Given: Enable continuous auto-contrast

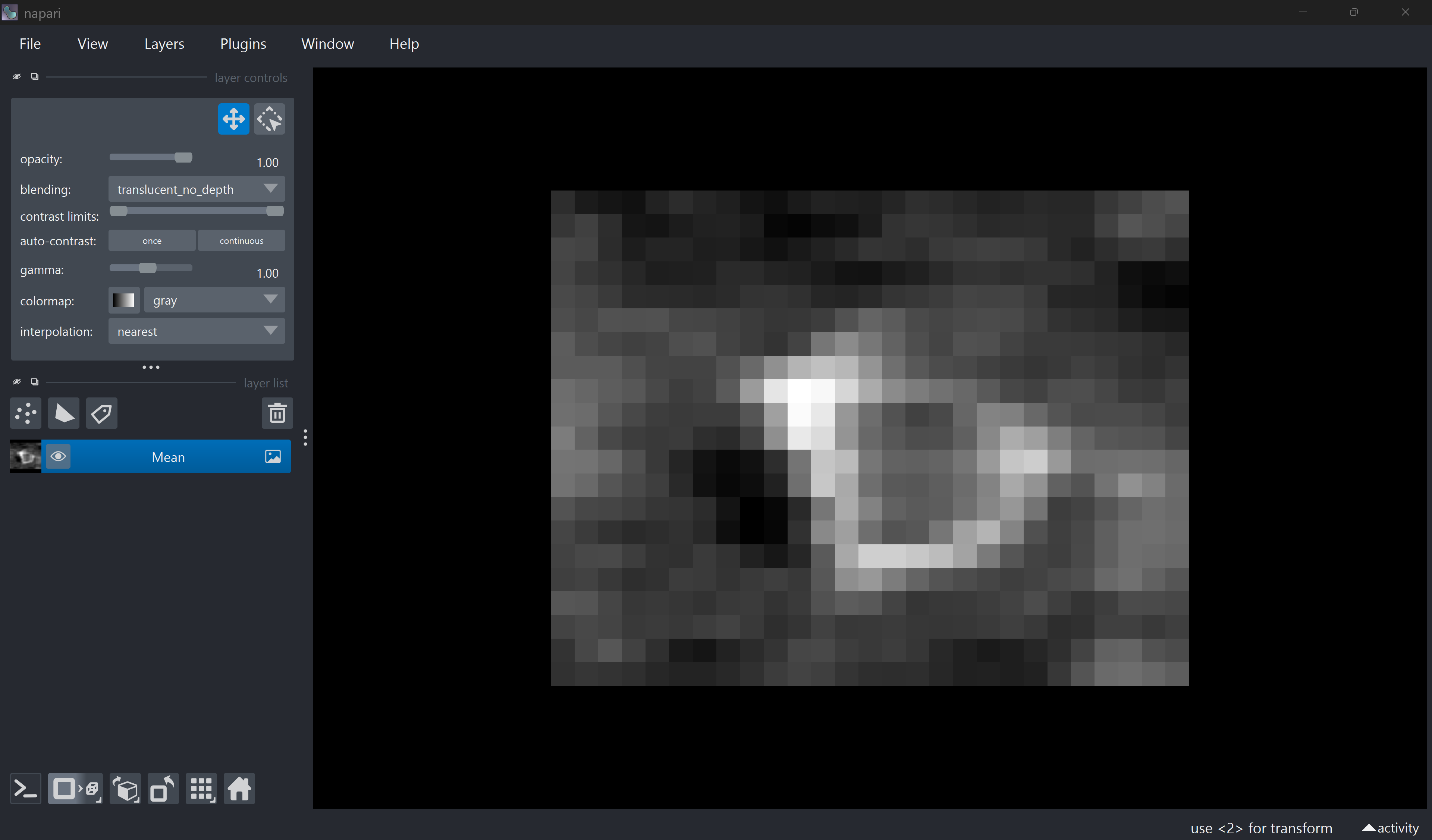Looking at the screenshot, I should (242, 241).
